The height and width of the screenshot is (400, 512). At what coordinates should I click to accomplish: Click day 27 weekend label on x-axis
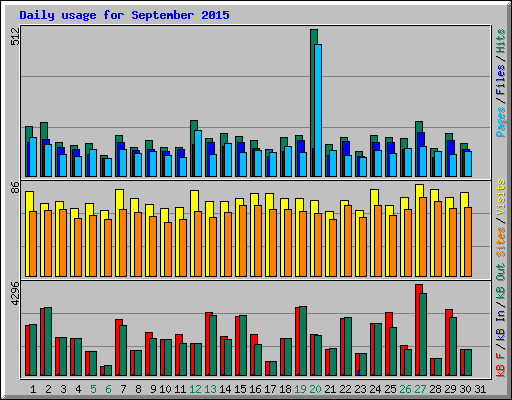tap(420, 389)
